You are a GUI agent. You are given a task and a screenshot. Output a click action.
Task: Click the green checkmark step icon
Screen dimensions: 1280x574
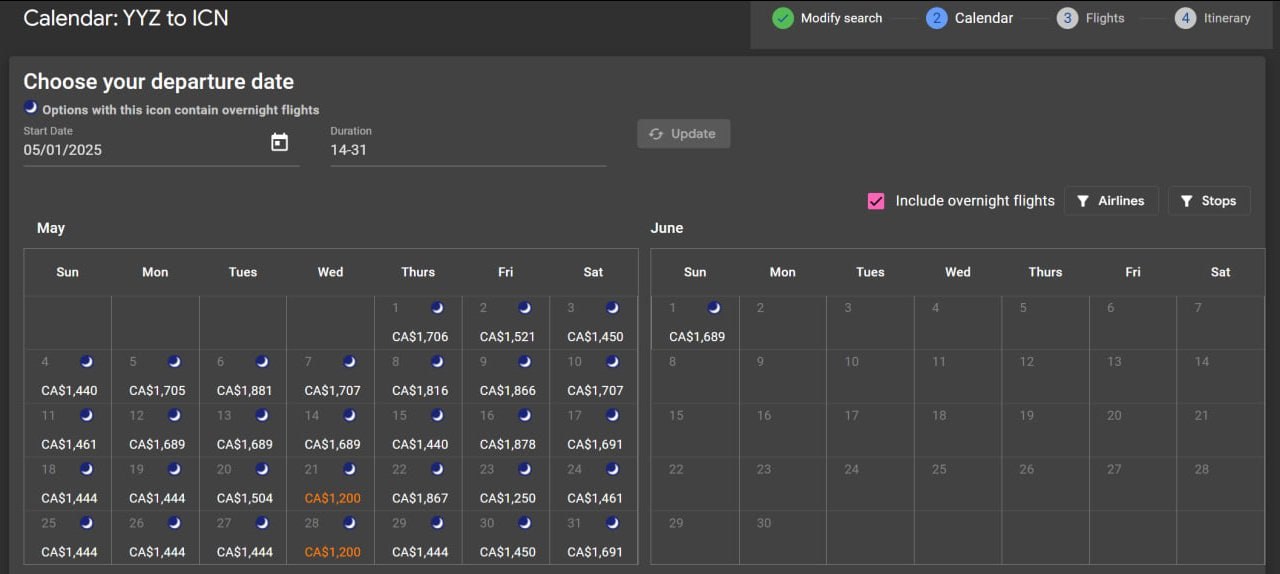click(783, 18)
